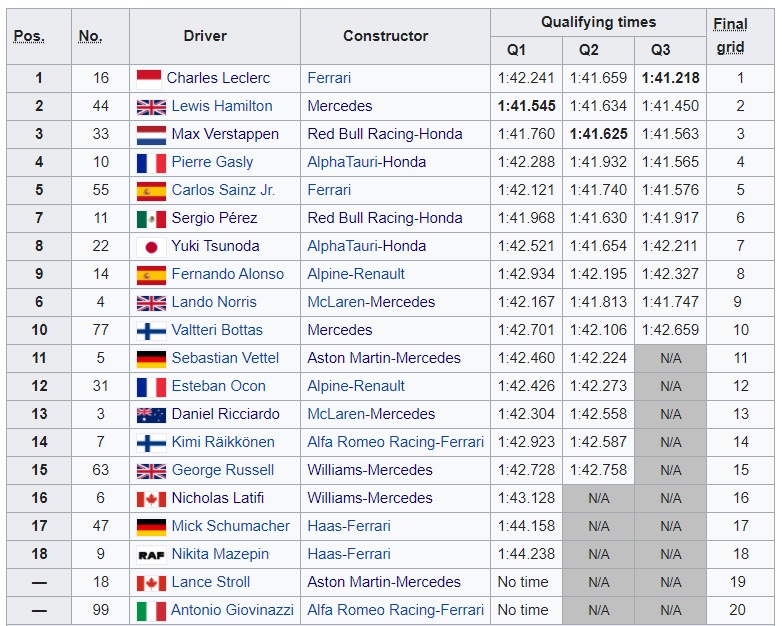The height and width of the screenshot is (626, 782).
Task: Open the Fernando Alonso driver page
Action: [227, 274]
